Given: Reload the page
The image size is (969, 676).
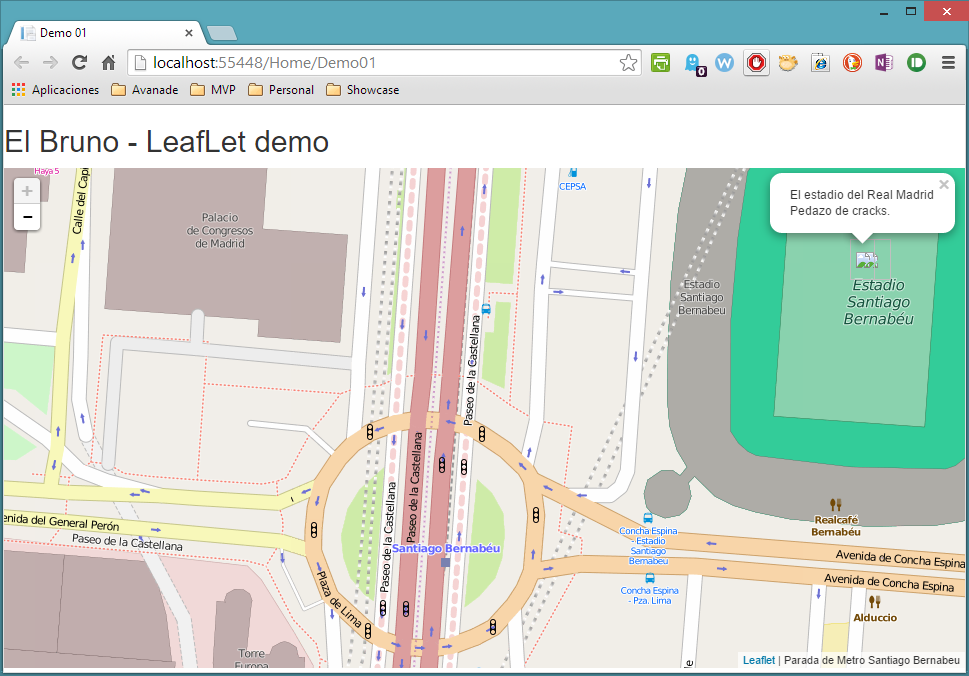Looking at the screenshot, I should 79,63.
